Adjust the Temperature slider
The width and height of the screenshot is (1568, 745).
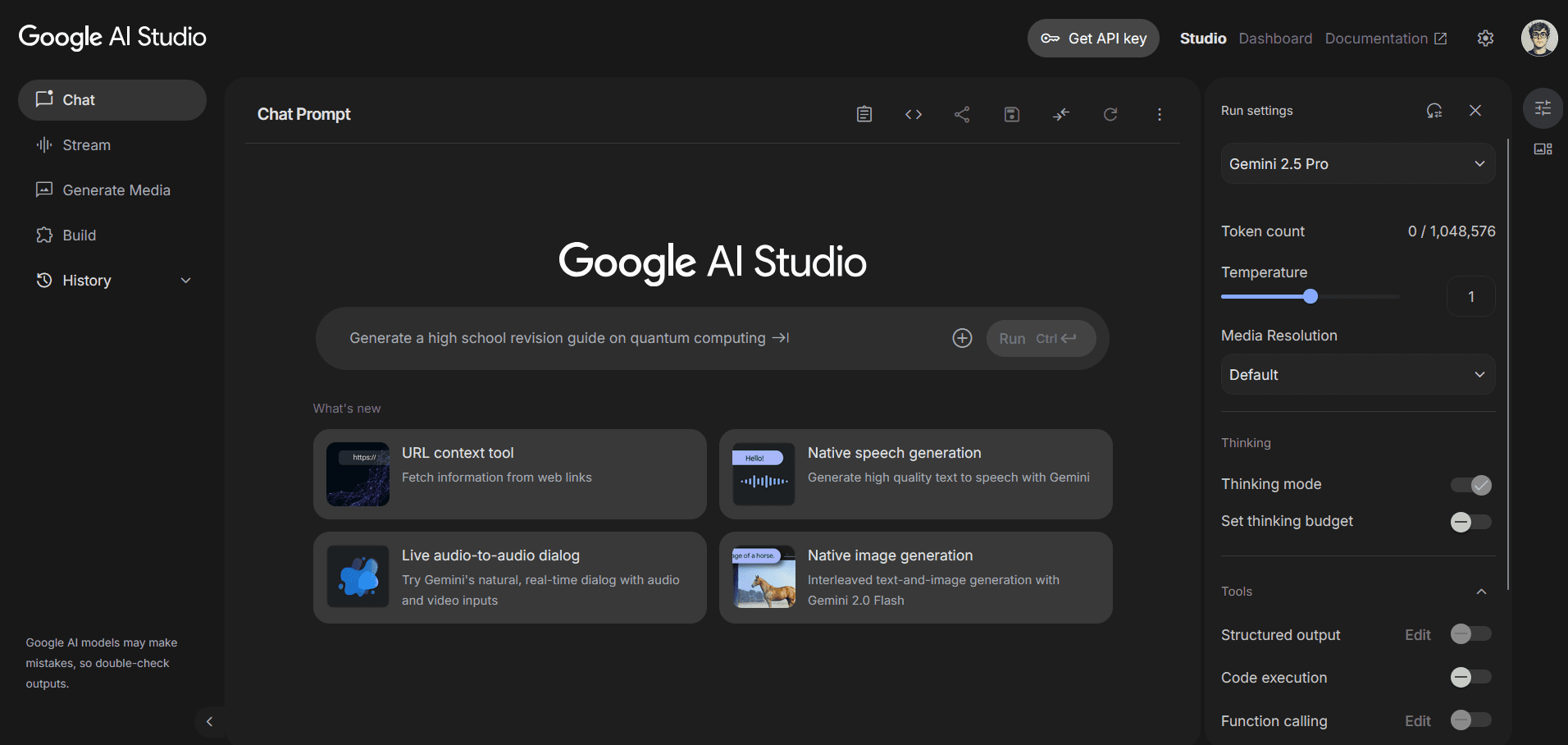point(1310,296)
